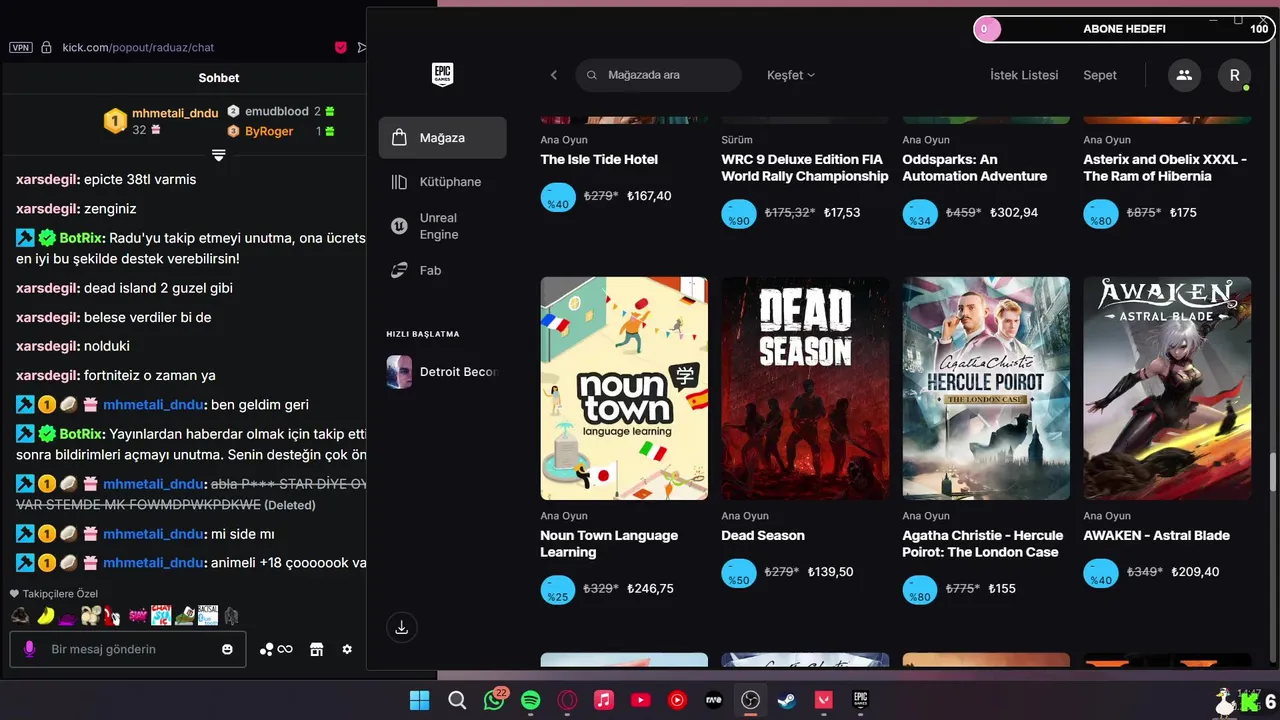Click the %80 discount badge on Hercule Poirot

click(x=920, y=589)
